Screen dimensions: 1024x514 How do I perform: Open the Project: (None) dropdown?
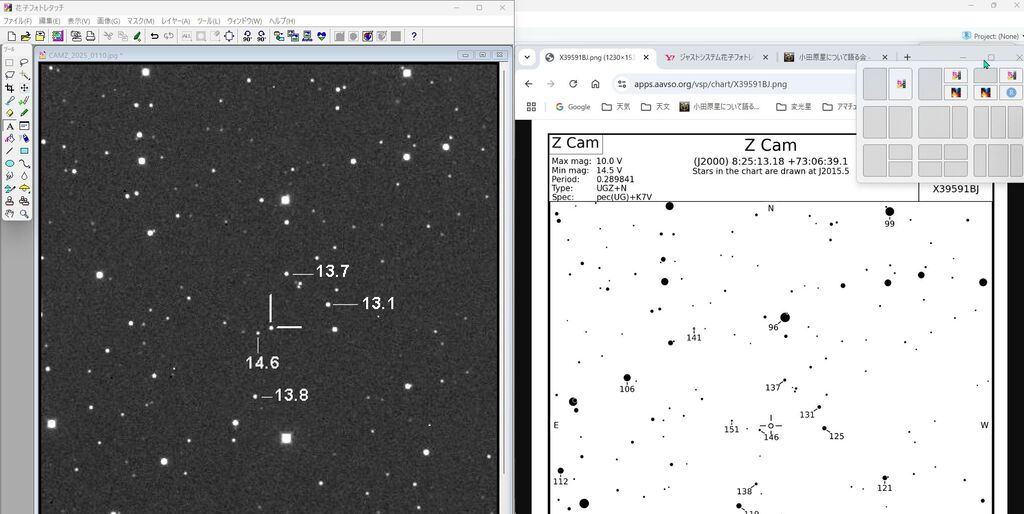993,36
